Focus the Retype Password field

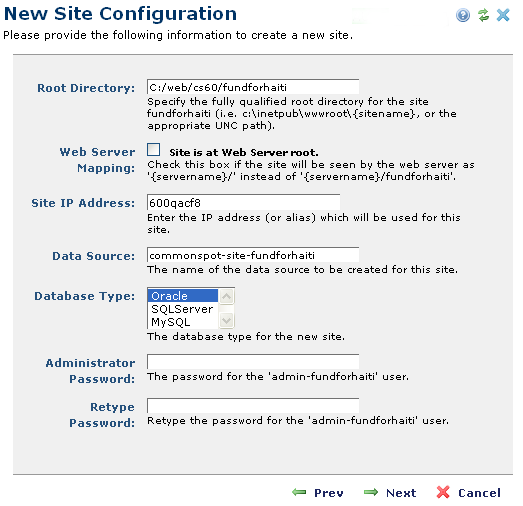click(x=253, y=406)
